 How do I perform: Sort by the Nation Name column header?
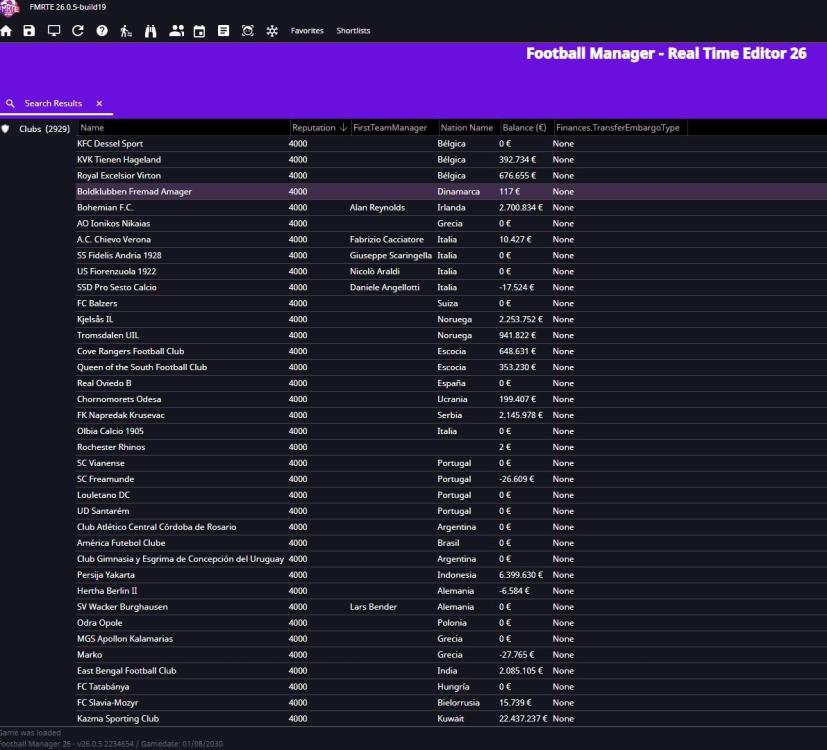(467, 128)
